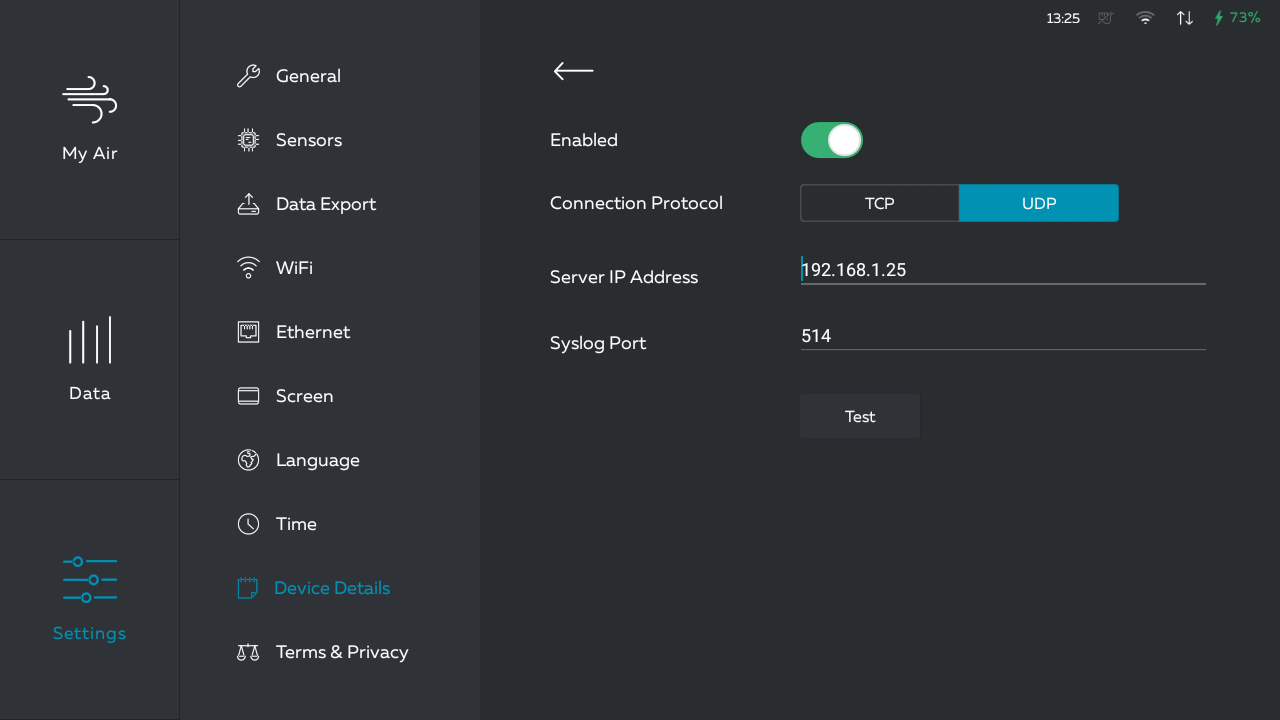Select UDP connection protocol
Image resolution: width=1280 pixels, height=720 pixels.
(1039, 203)
